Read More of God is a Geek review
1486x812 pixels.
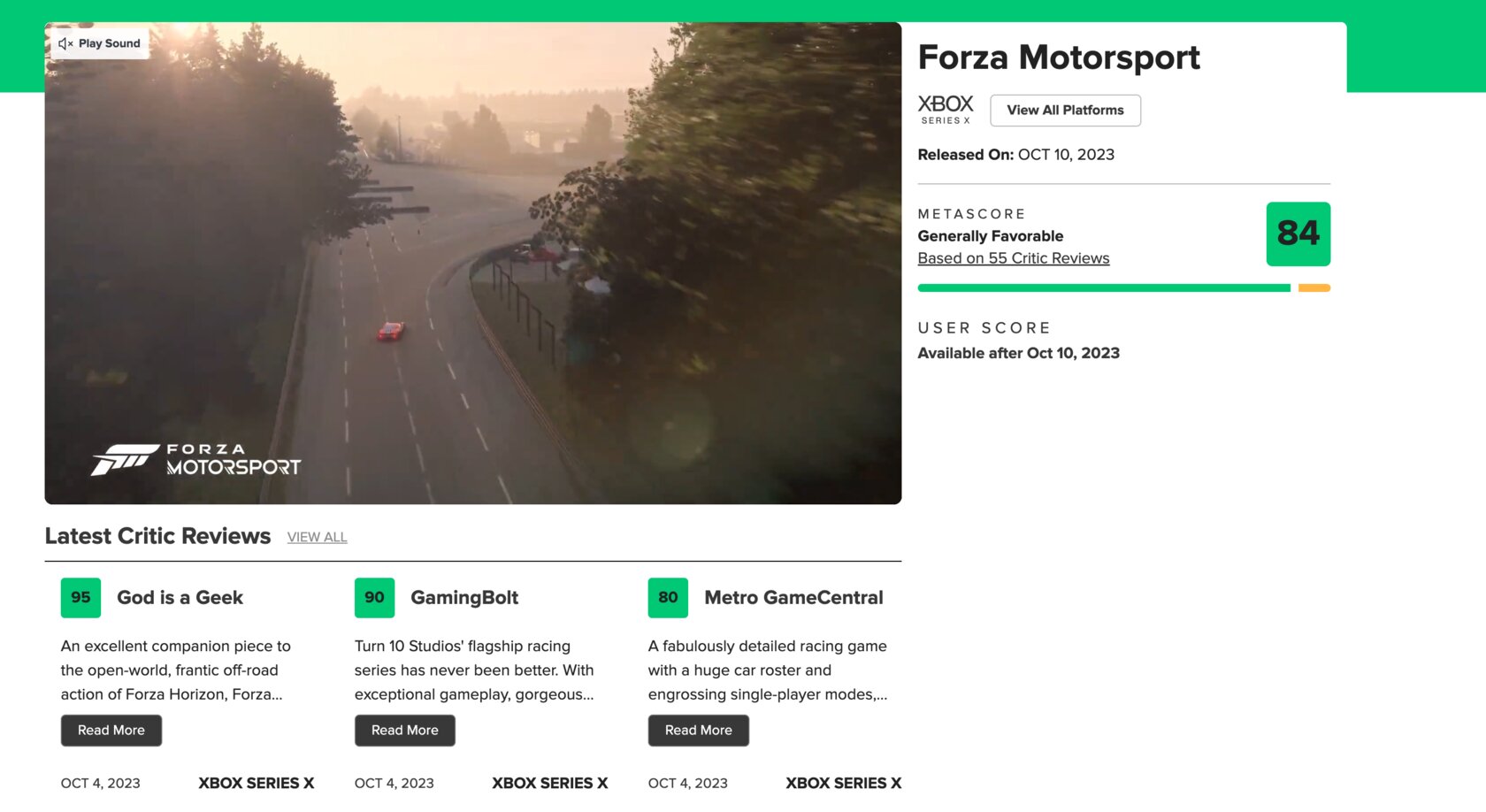click(111, 731)
